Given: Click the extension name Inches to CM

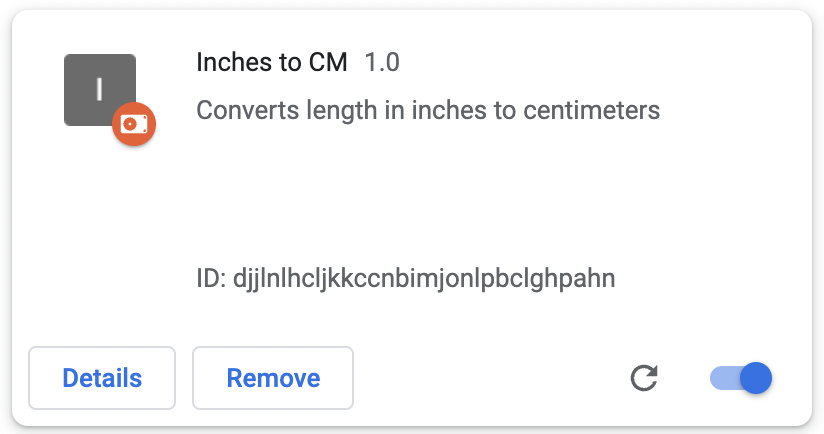Looking at the screenshot, I should (x=272, y=62).
